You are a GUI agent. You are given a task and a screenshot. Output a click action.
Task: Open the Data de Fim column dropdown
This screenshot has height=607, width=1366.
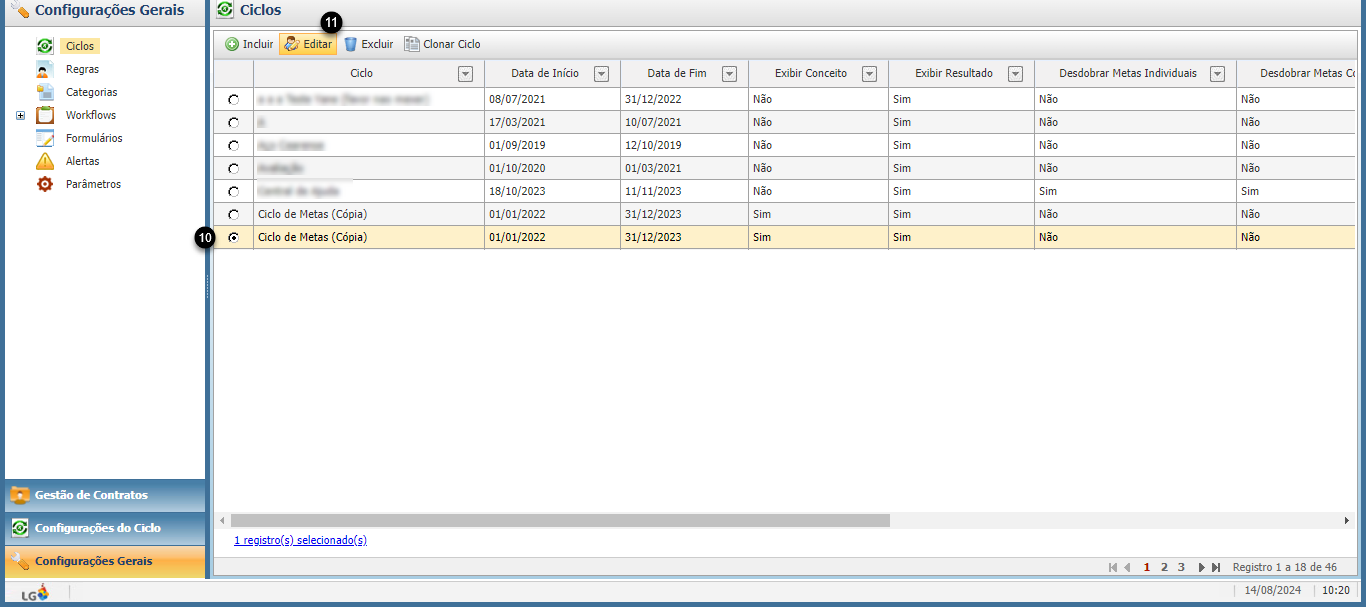(x=729, y=74)
